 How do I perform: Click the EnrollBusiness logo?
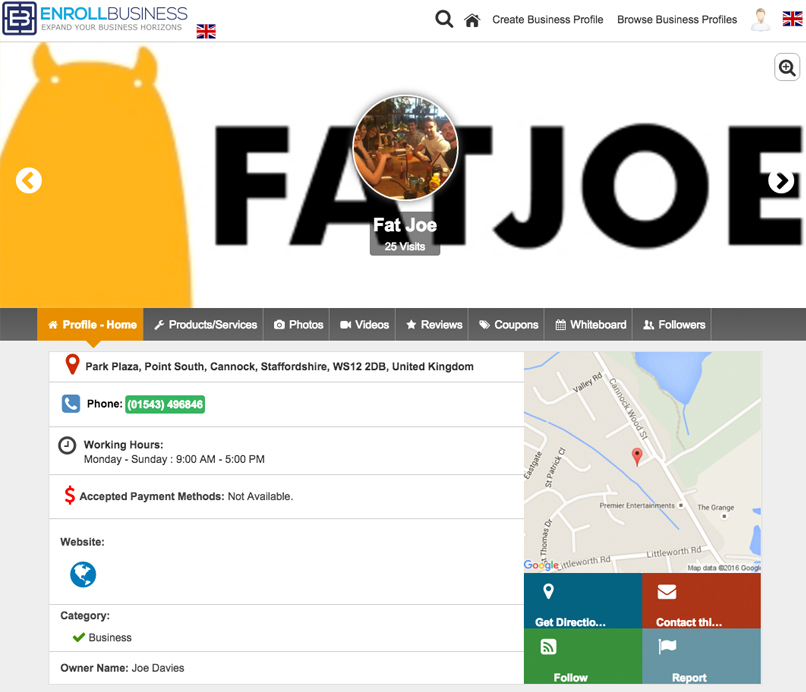tap(95, 19)
